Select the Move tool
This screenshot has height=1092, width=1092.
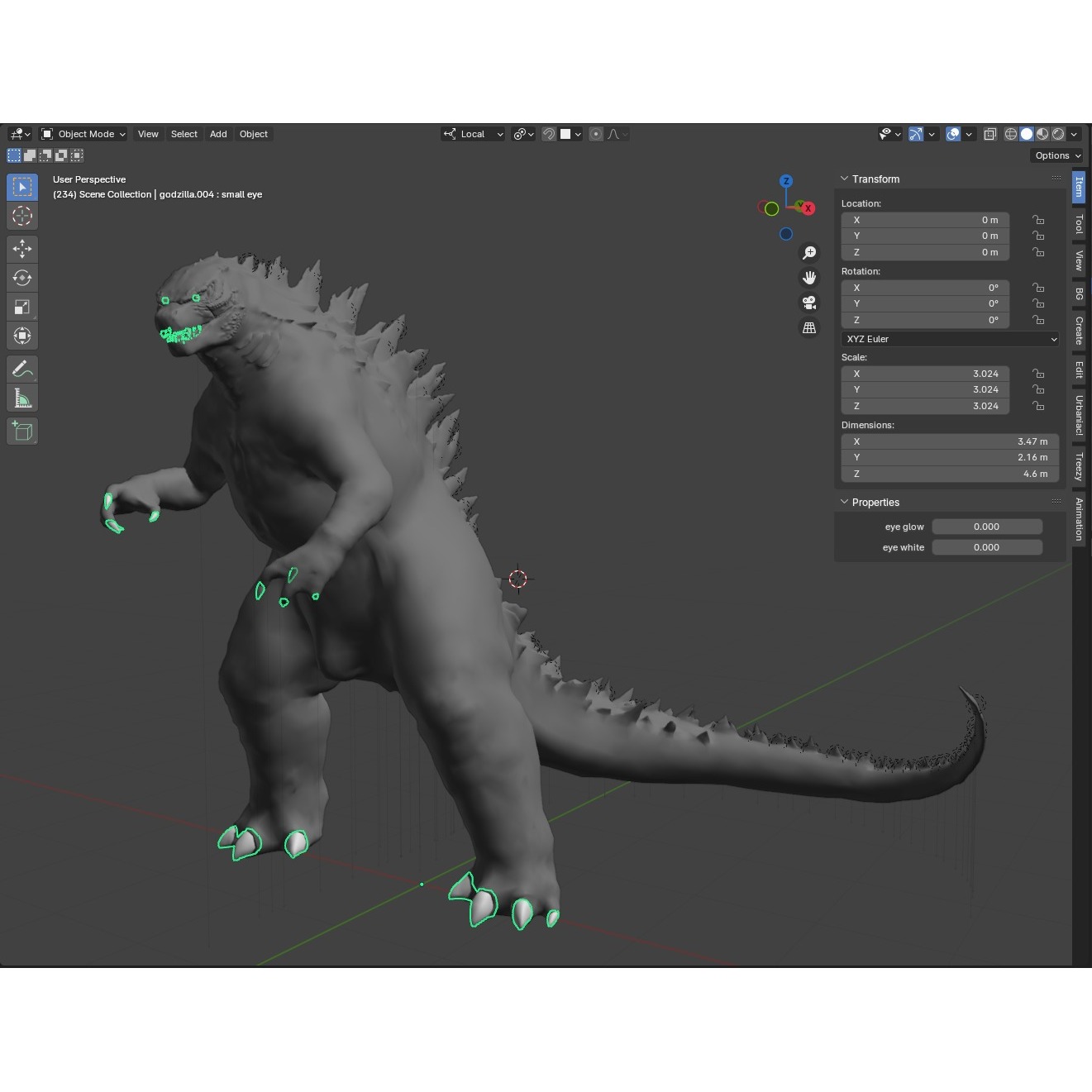[x=22, y=249]
